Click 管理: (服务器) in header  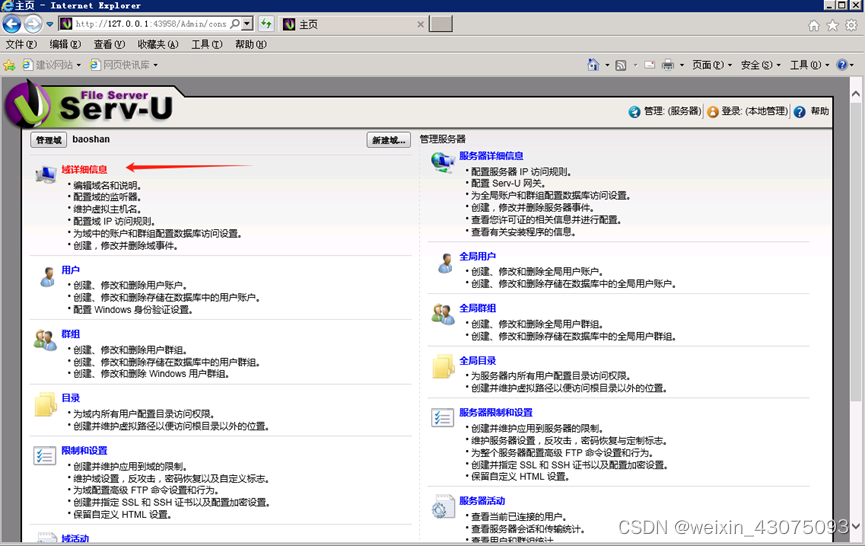665,111
